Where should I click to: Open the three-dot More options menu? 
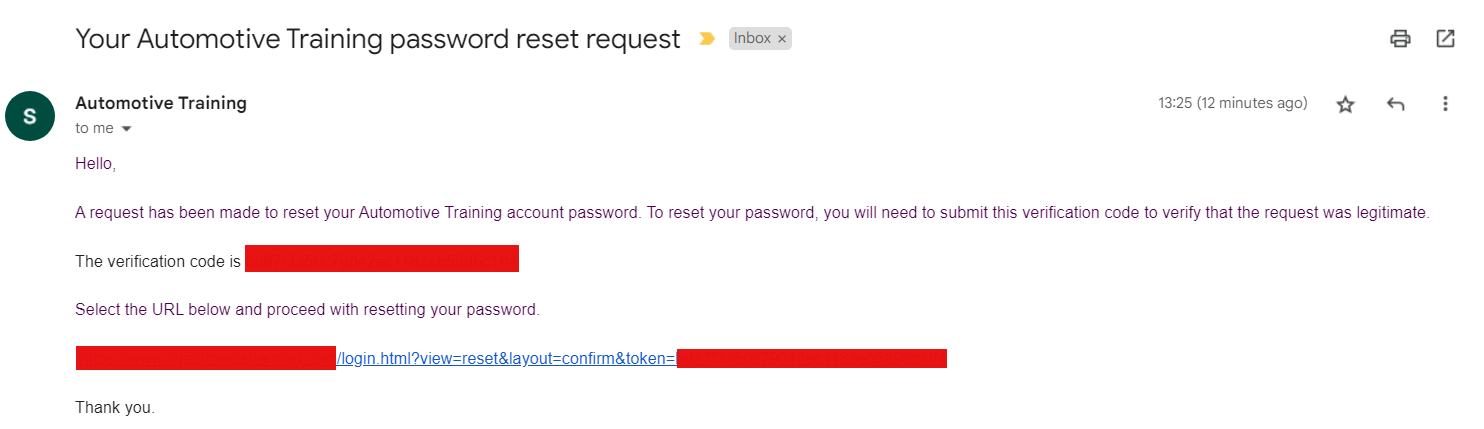pyautogui.click(x=1444, y=104)
